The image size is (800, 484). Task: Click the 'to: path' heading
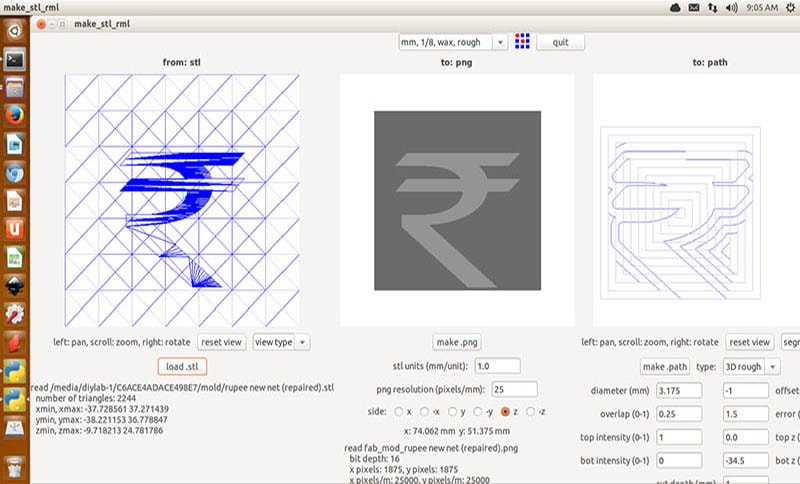710,62
